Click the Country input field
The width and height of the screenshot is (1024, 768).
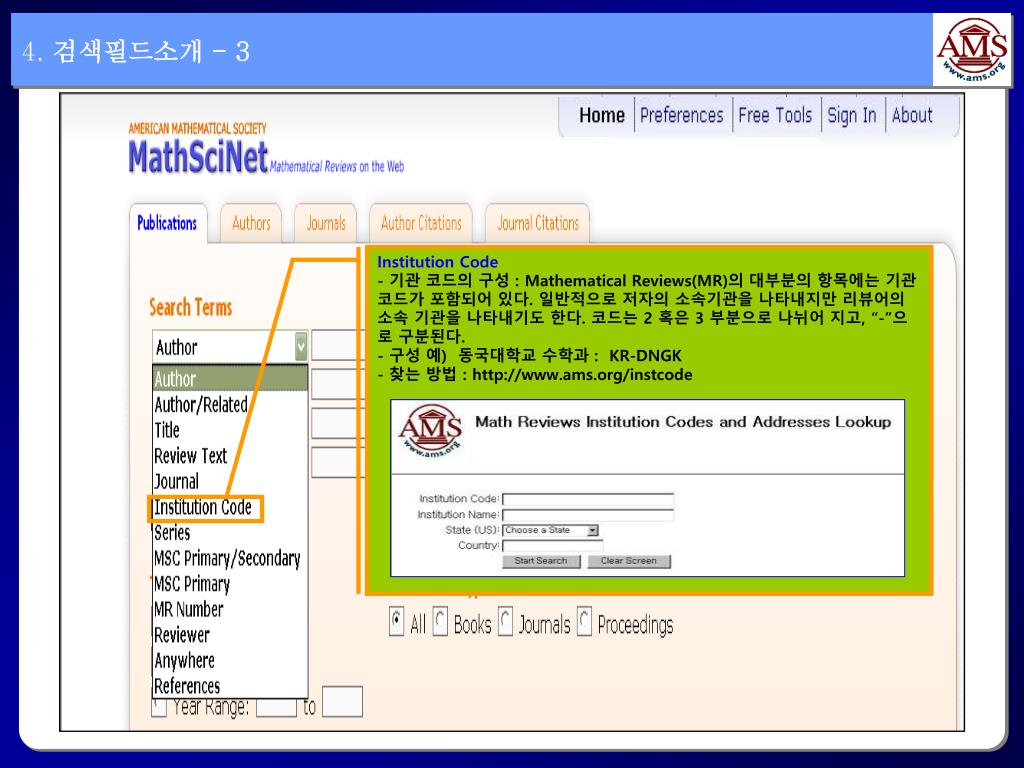(x=552, y=546)
